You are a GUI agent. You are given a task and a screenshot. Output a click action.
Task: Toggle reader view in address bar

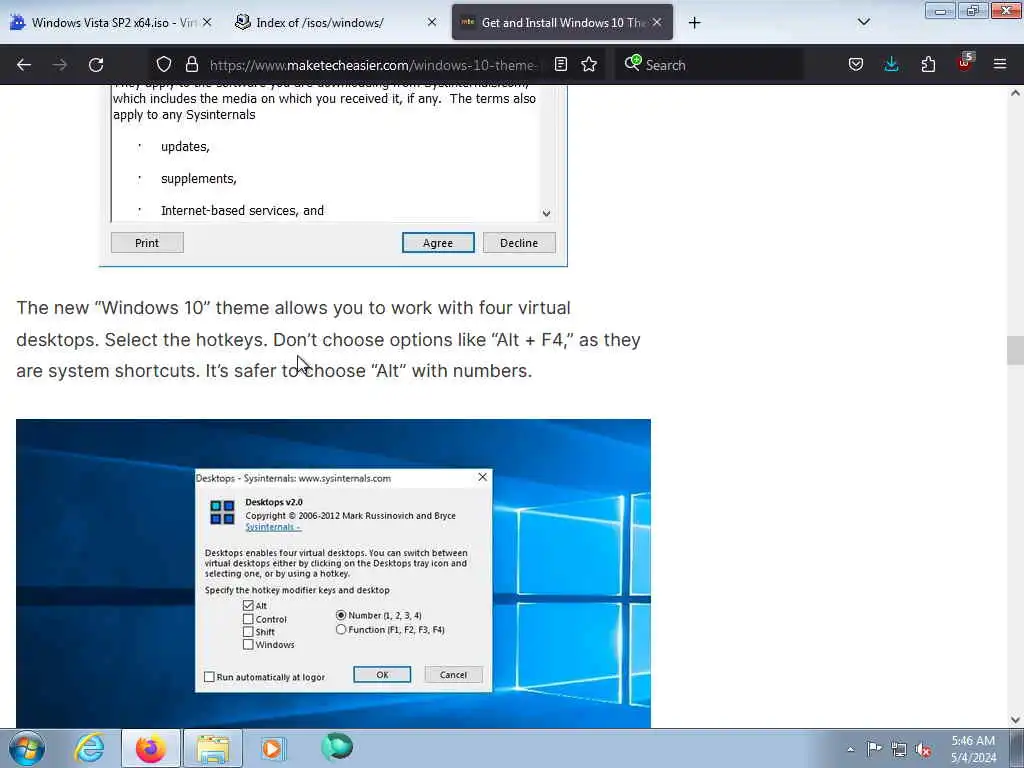pos(560,64)
